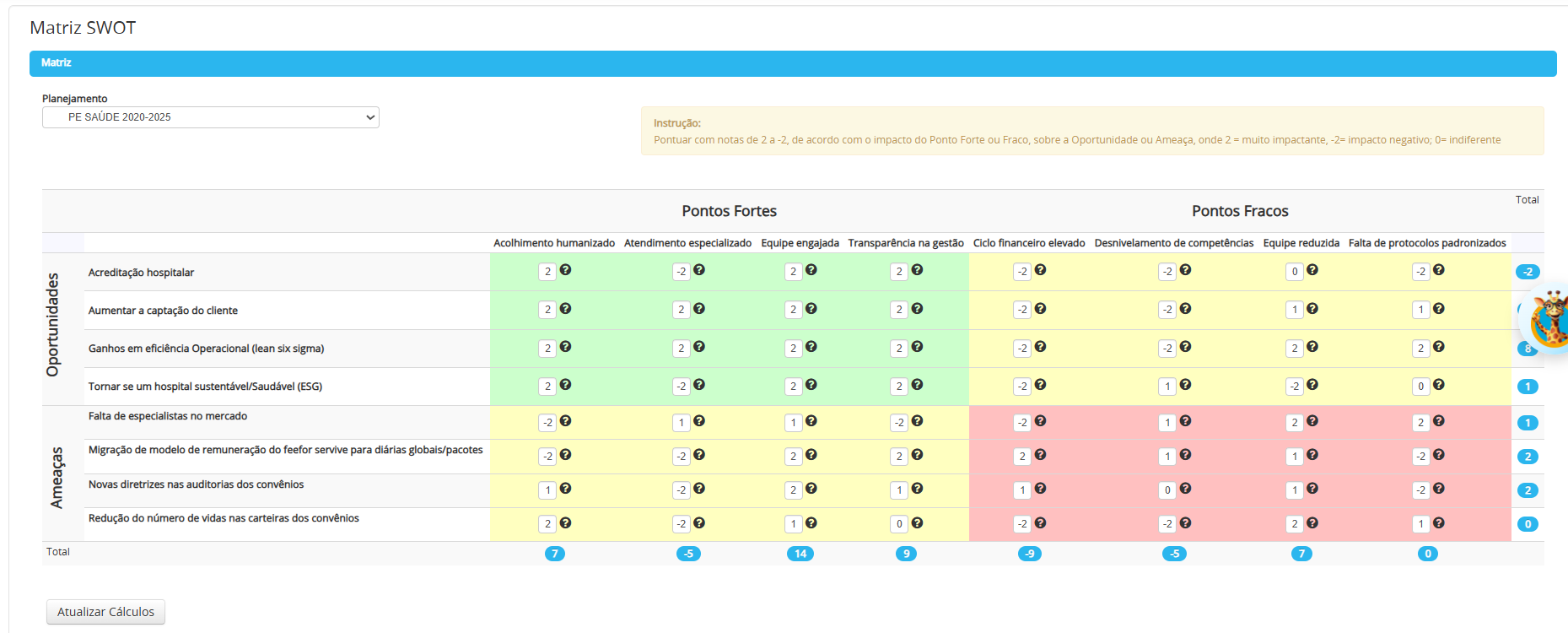Edit score for Migração de modelo / Acolhimento humanizado
1568x633 pixels.
click(547, 457)
